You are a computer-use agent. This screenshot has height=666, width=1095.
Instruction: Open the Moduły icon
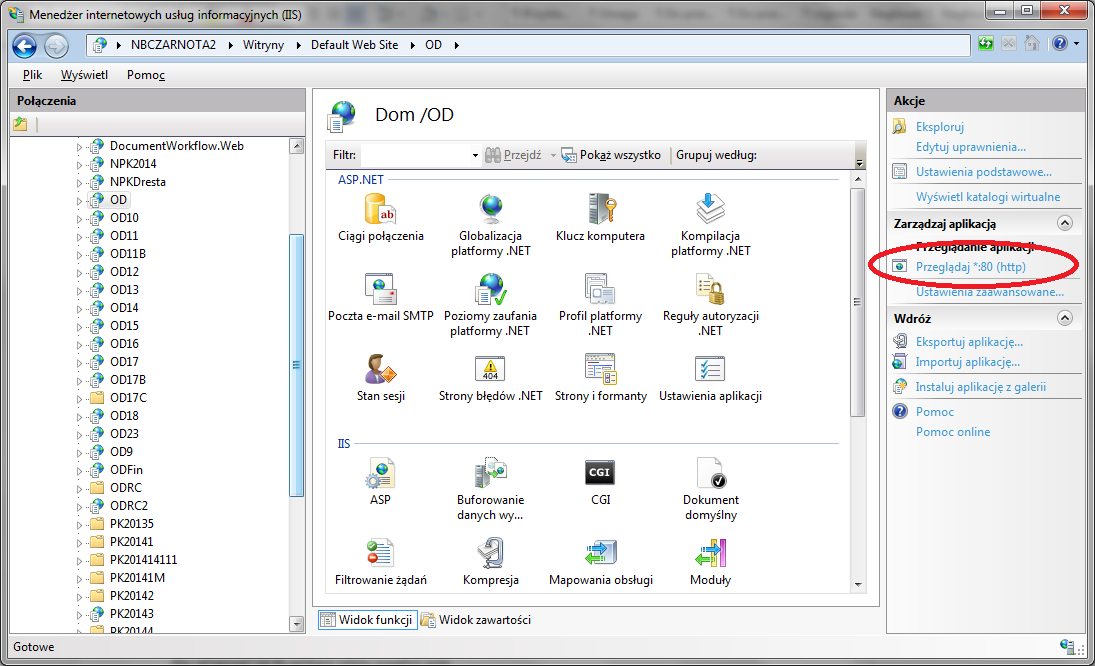[x=710, y=553]
